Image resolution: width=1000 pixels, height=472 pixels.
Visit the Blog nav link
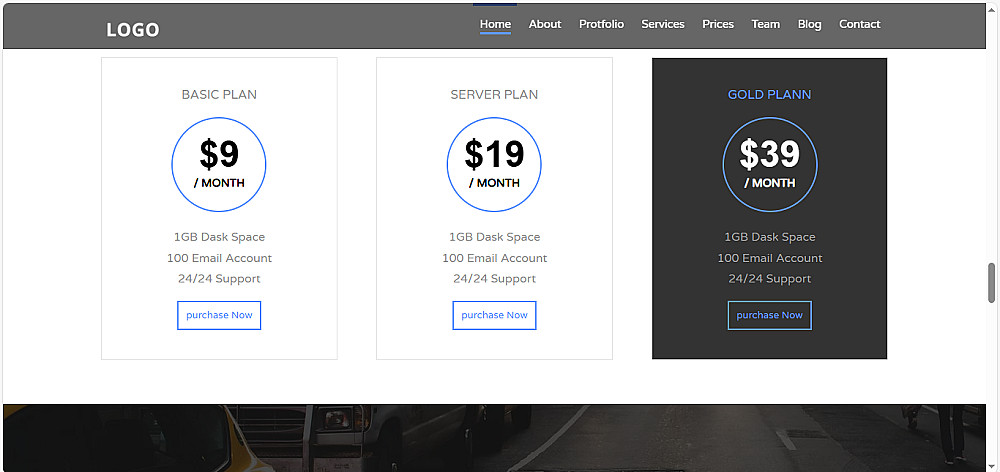pos(810,24)
